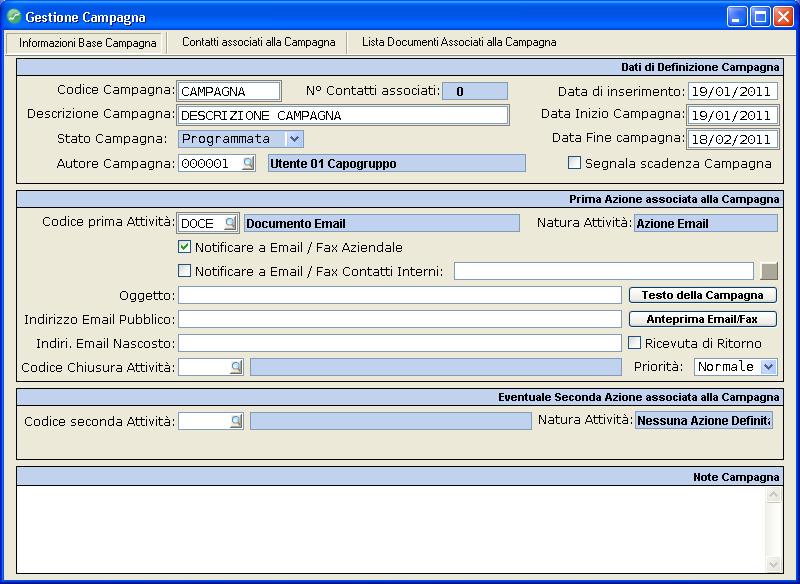Click the Gestione Campagna title bar icon
Image resolution: width=800 pixels, height=584 pixels.
coord(14,17)
